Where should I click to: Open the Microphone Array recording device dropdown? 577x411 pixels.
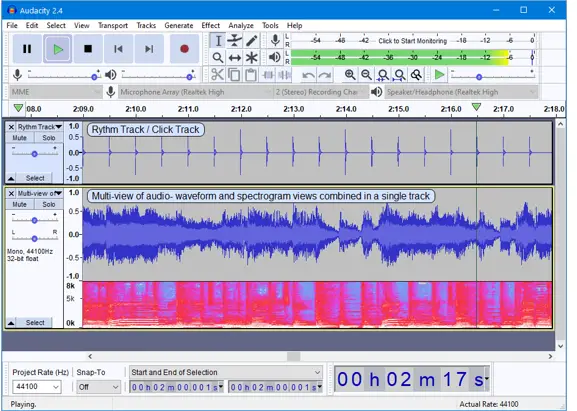(195, 92)
